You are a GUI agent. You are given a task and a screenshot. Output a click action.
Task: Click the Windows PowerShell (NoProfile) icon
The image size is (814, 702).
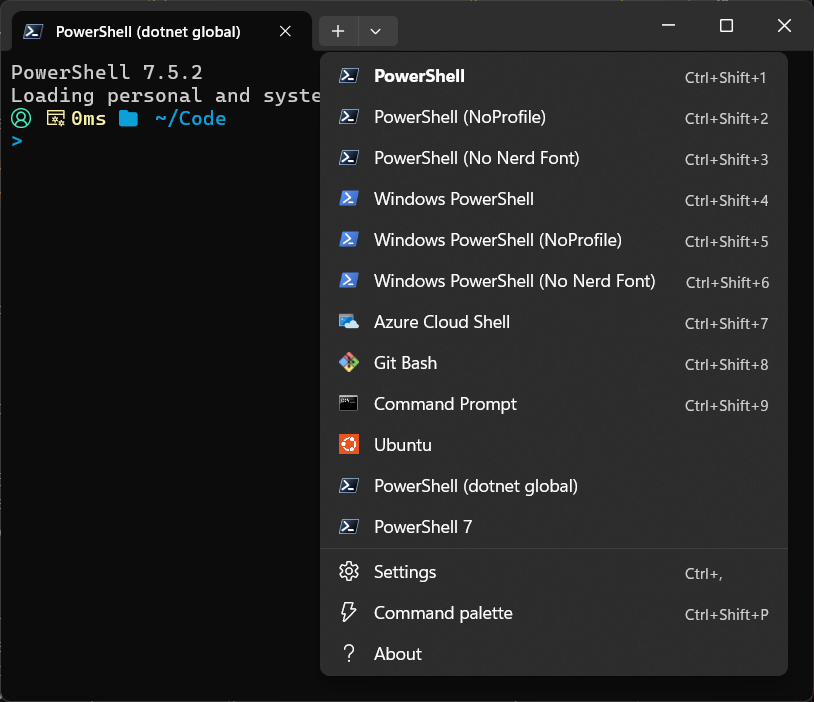(x=348, y=240)
